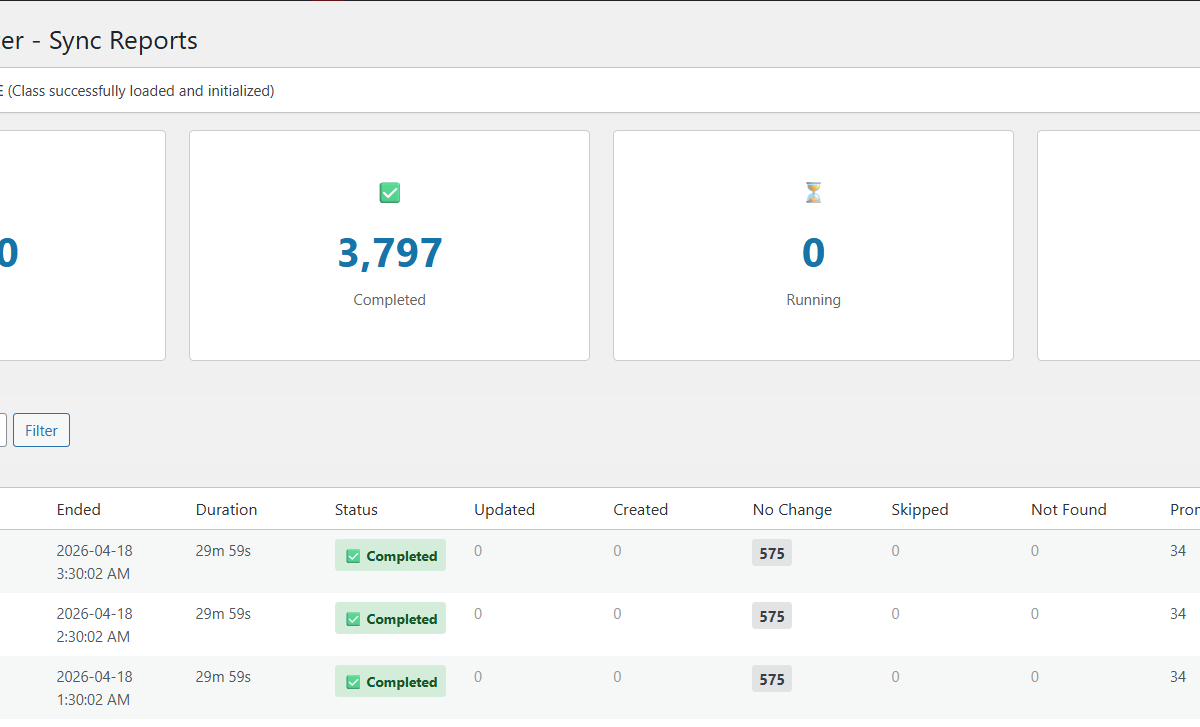Click the Skipped column header
Viewport: 1200px width, 727px height.
pyautogui.click(x=919, y=509)
